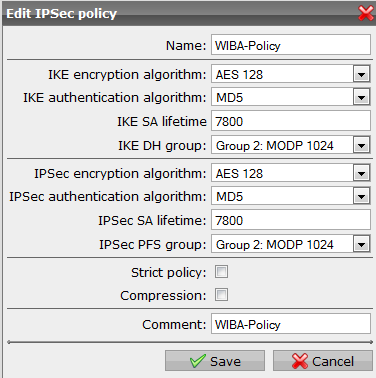Image resolution: width=376 pixels, height=378 pixels.
Task: Select IPSec PFS Group 2 combo box
Action: click(291, 244)
